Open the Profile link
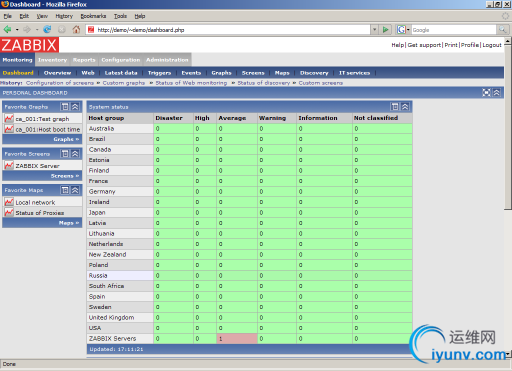This screenshot has width=512, height=371. coord(470,45)
